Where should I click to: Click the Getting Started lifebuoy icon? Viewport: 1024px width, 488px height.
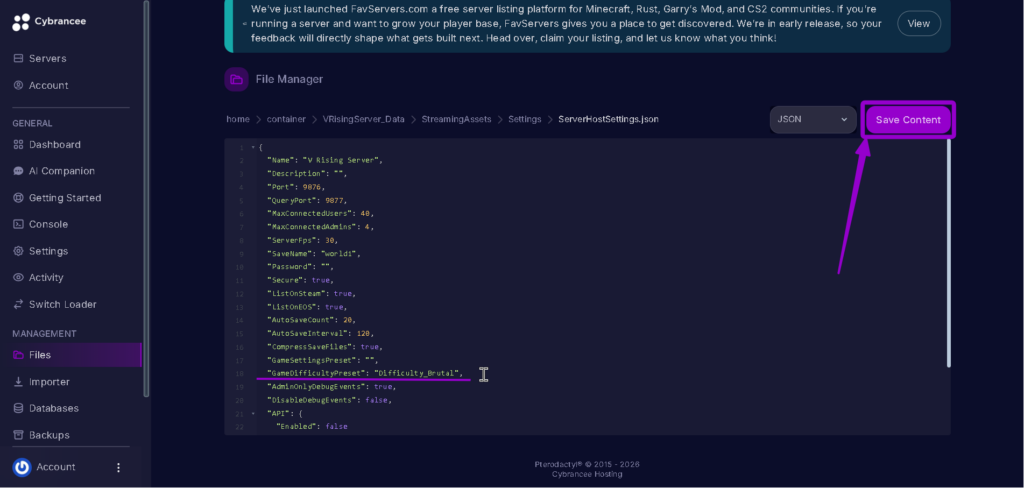18,198
